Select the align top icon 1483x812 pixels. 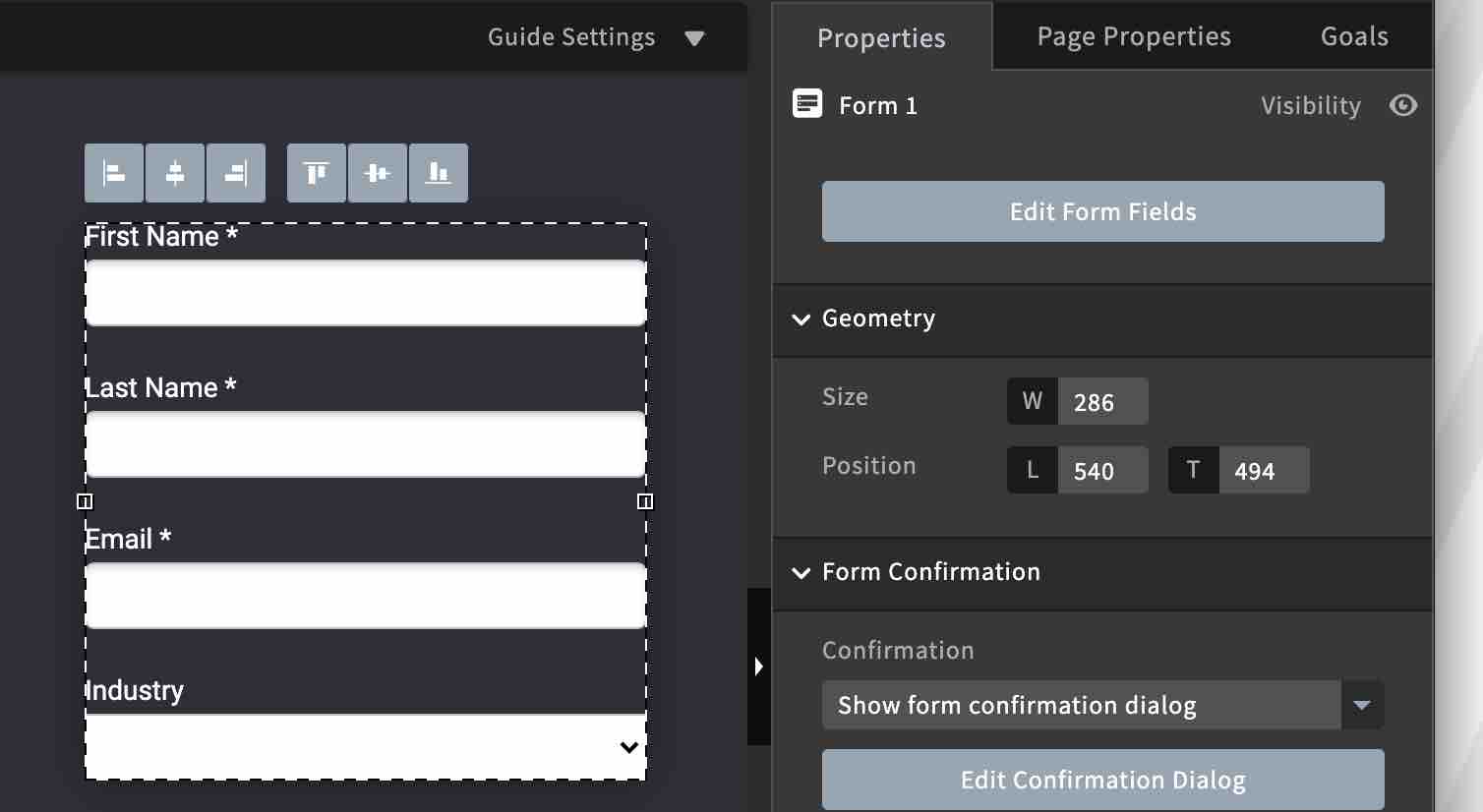coord(316,172)
